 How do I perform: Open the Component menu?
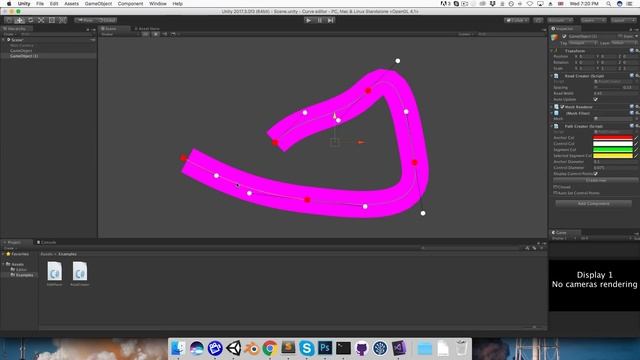pyautogui.click(x=131, y=4)
